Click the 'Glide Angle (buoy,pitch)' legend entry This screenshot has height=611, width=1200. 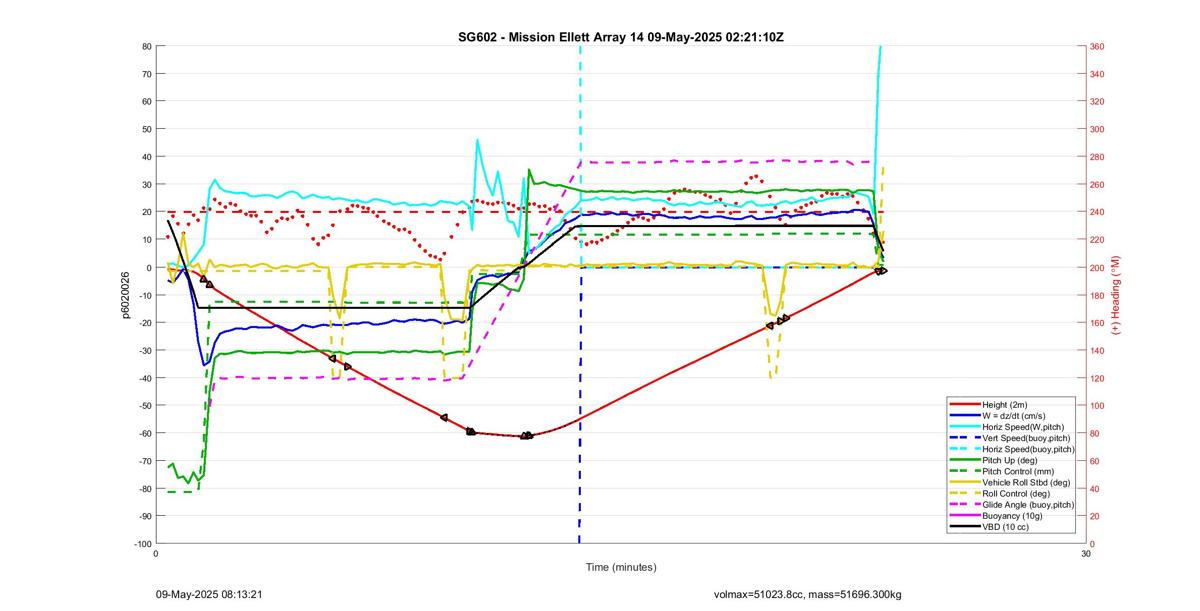[1011, 505]
